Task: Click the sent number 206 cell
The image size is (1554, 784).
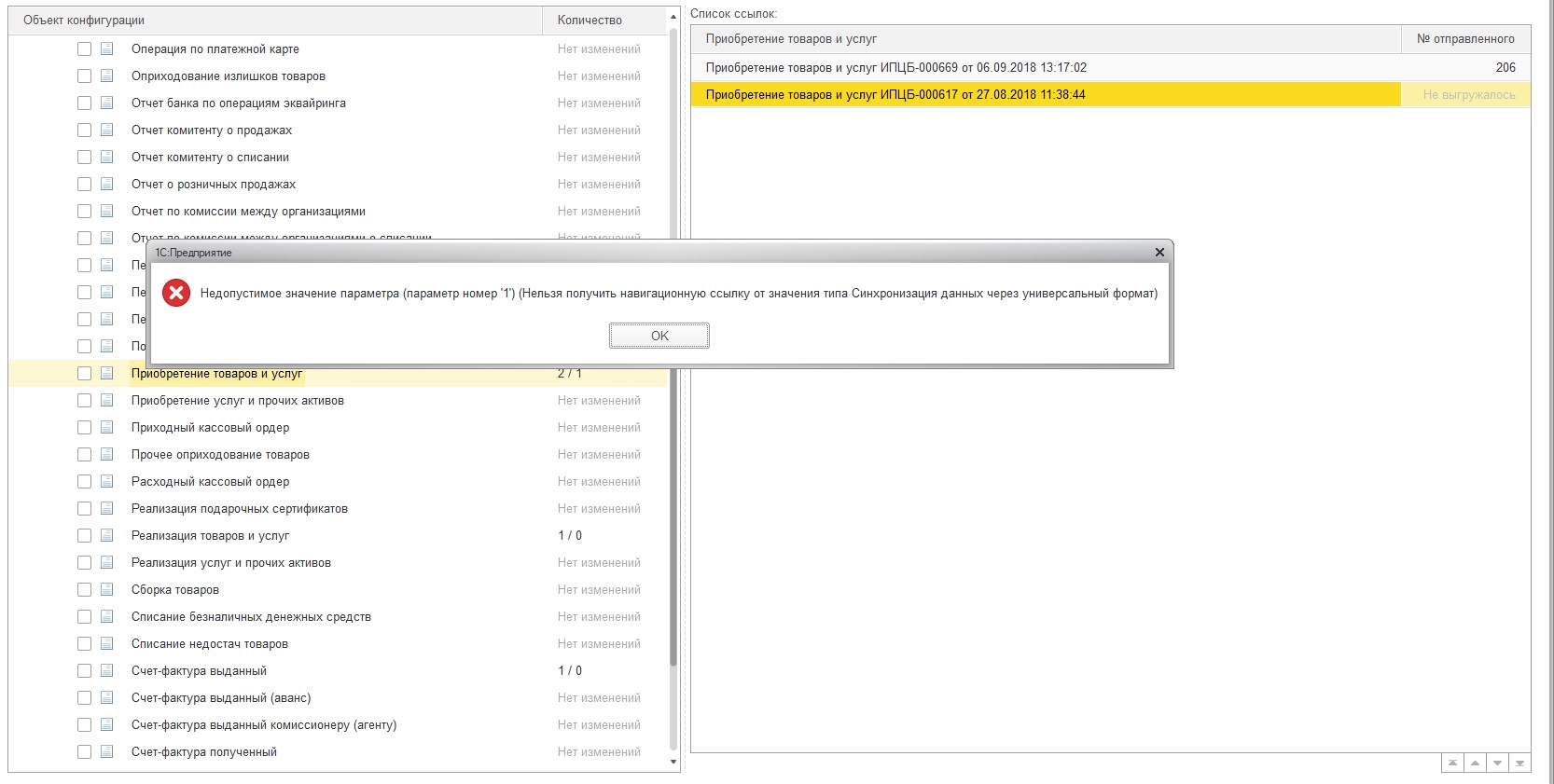Action: click(x=1465, y=67)
